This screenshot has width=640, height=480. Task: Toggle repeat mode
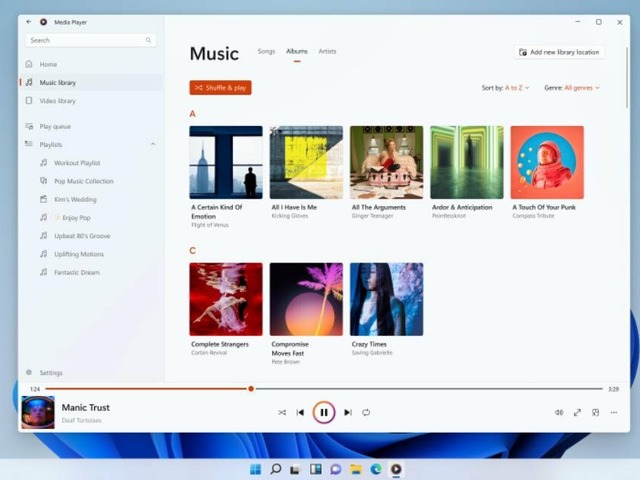tap(366, 412)
